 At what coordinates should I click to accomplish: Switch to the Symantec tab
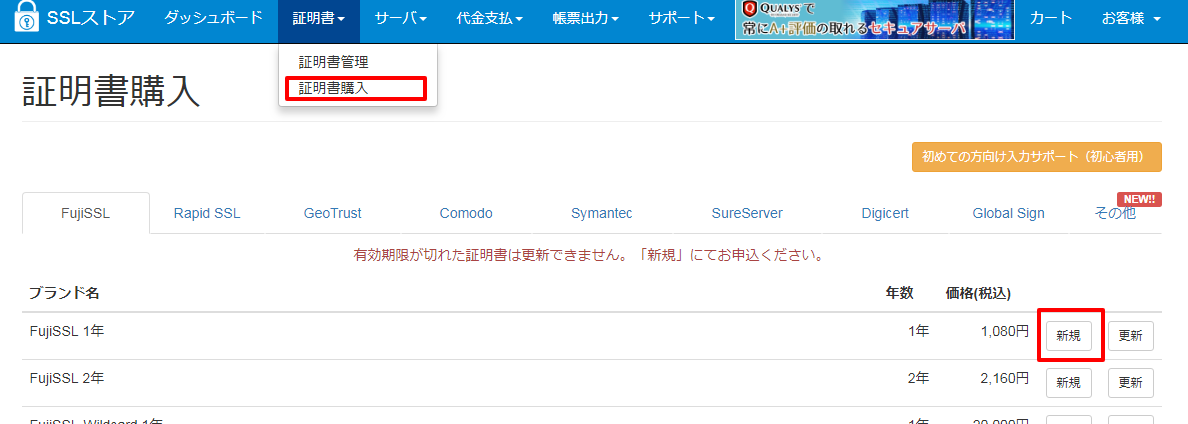tap(602, 214)
